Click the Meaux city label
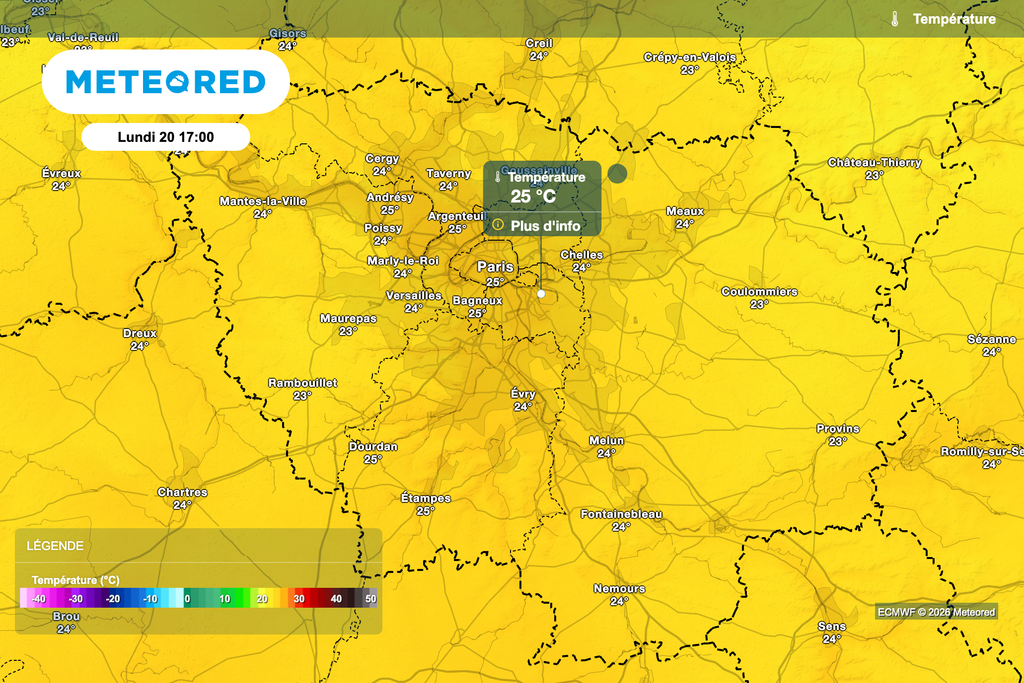The image size is (1024, 683). pos(685,211)
